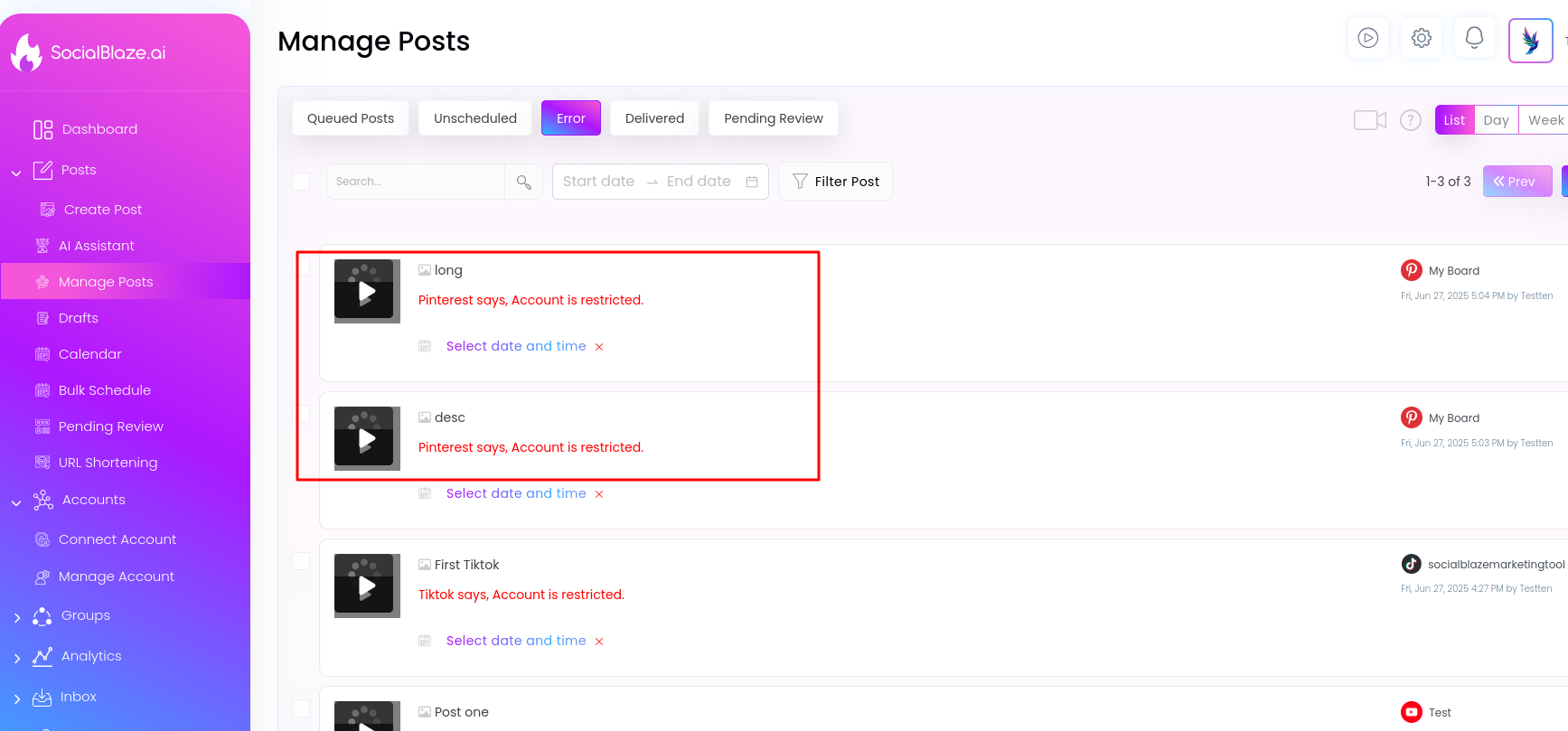Click Pinterest icon on the long post
1568x731 pixels.
pos(1412,270)
